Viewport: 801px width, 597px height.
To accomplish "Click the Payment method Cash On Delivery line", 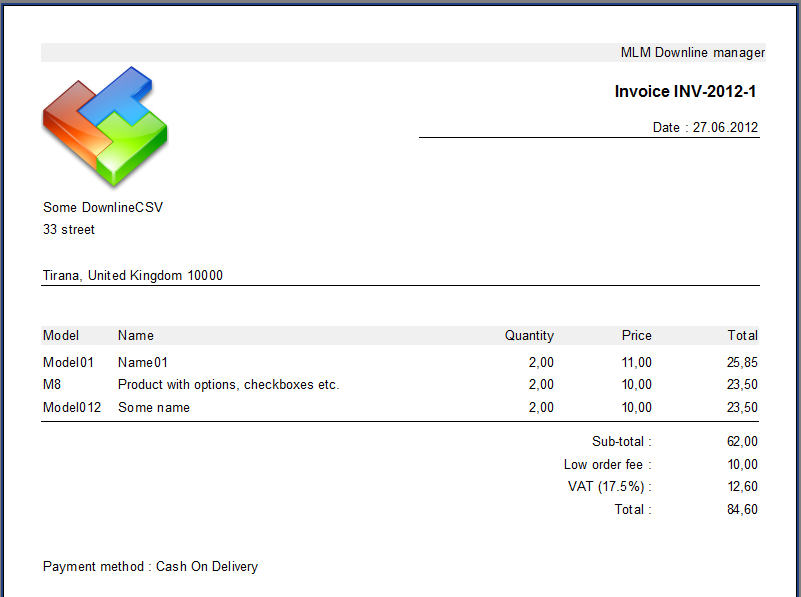I will pyautogui.click(x=150, y=567).
